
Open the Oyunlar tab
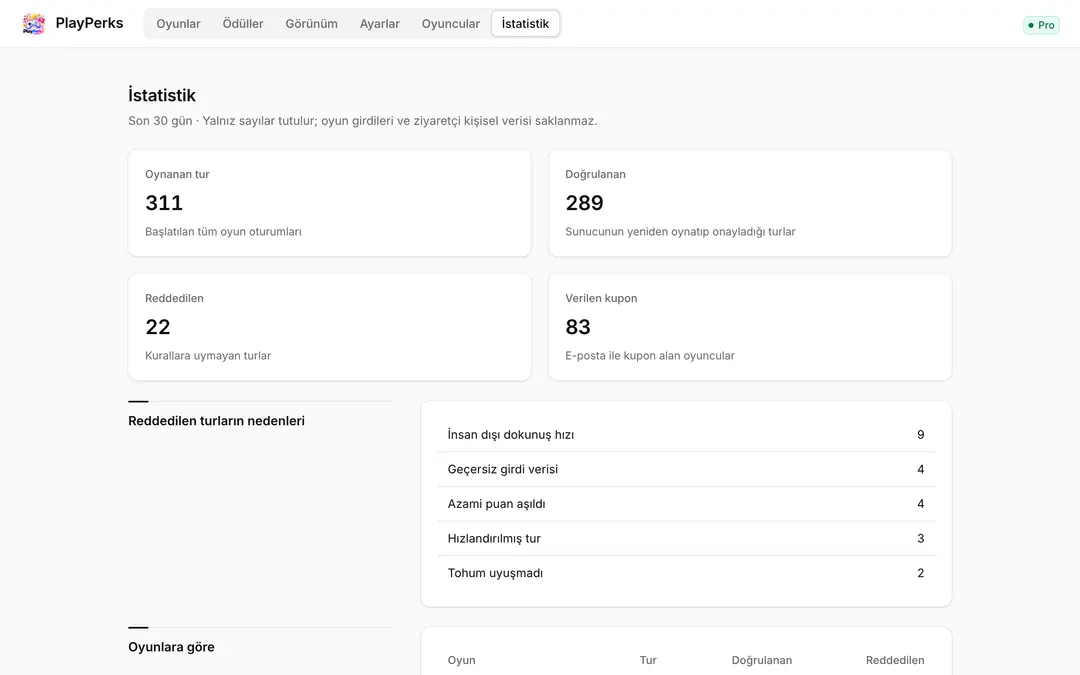coord(178,23)
